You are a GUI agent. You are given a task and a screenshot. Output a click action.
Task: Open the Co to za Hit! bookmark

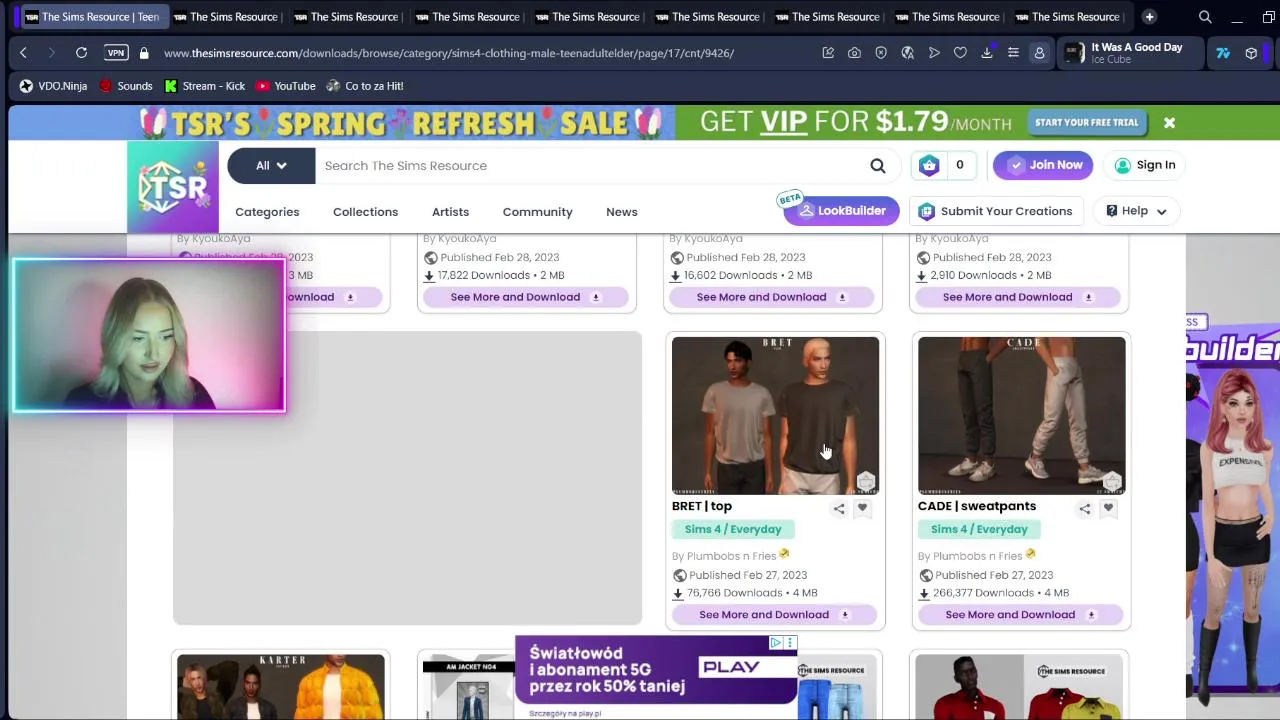[x=364, y=86]
